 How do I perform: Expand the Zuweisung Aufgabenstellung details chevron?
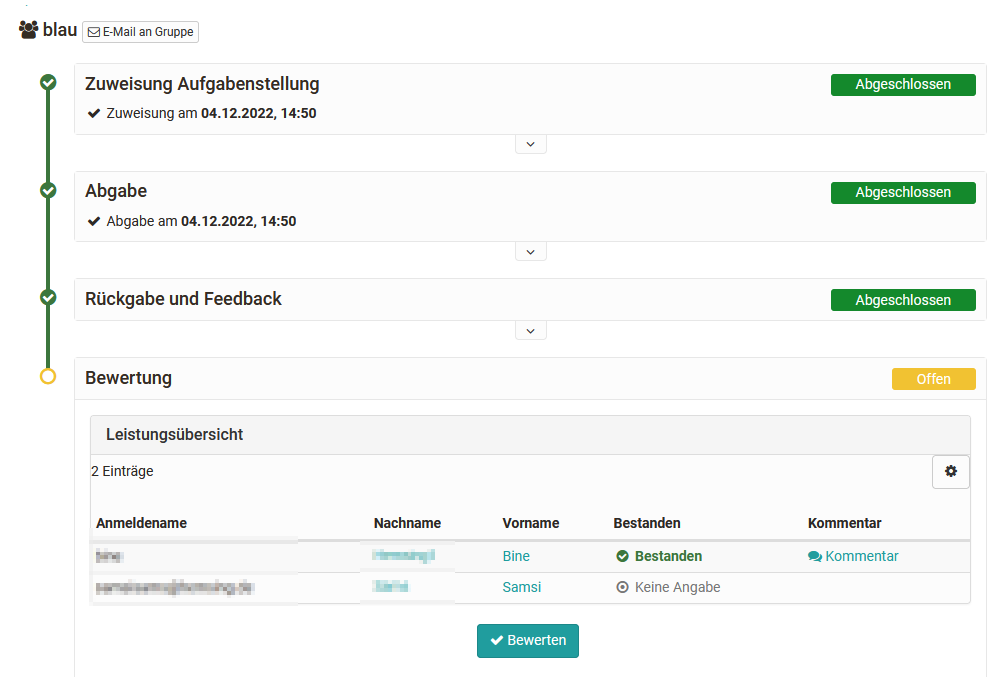tap(530, 143)
